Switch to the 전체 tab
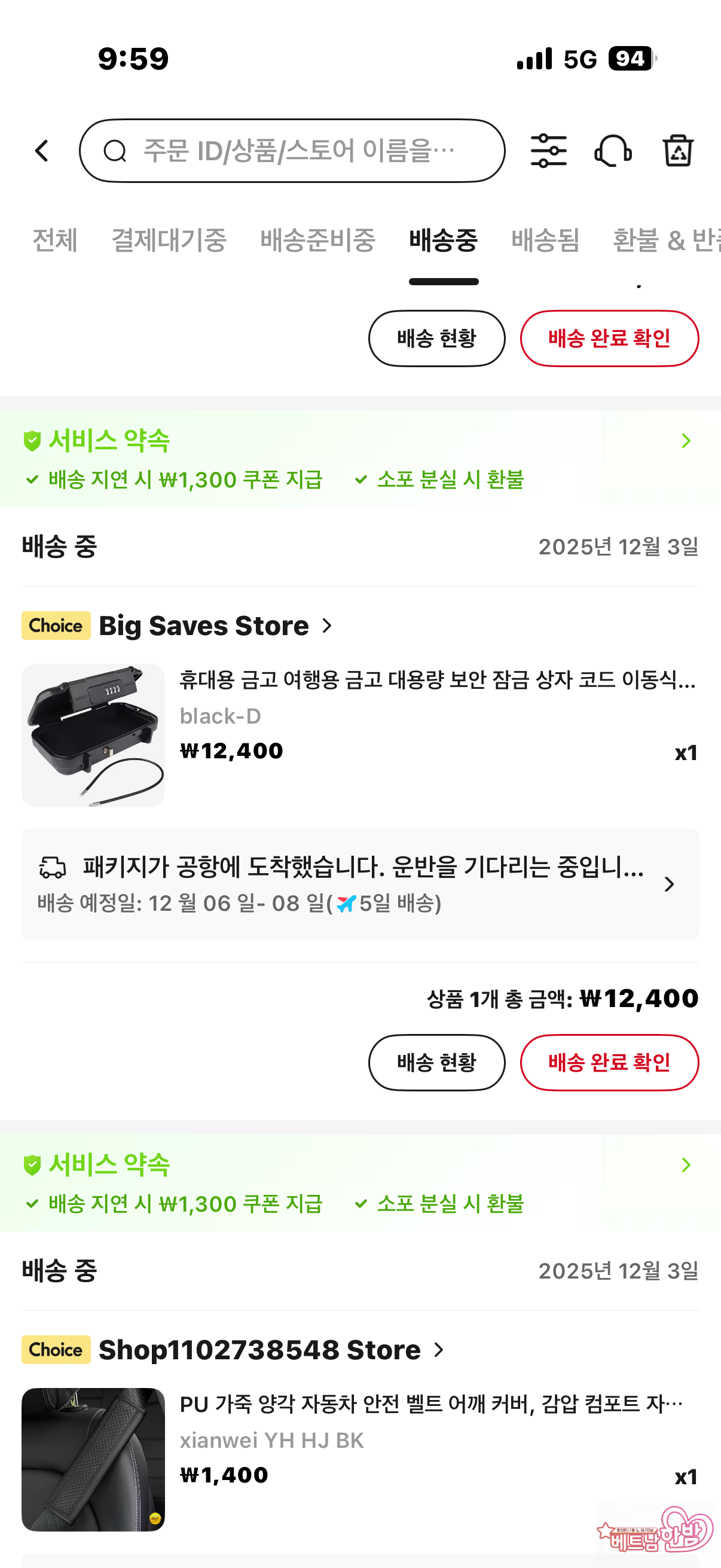This screenshot has height=1568, width=721. [55, 240]
